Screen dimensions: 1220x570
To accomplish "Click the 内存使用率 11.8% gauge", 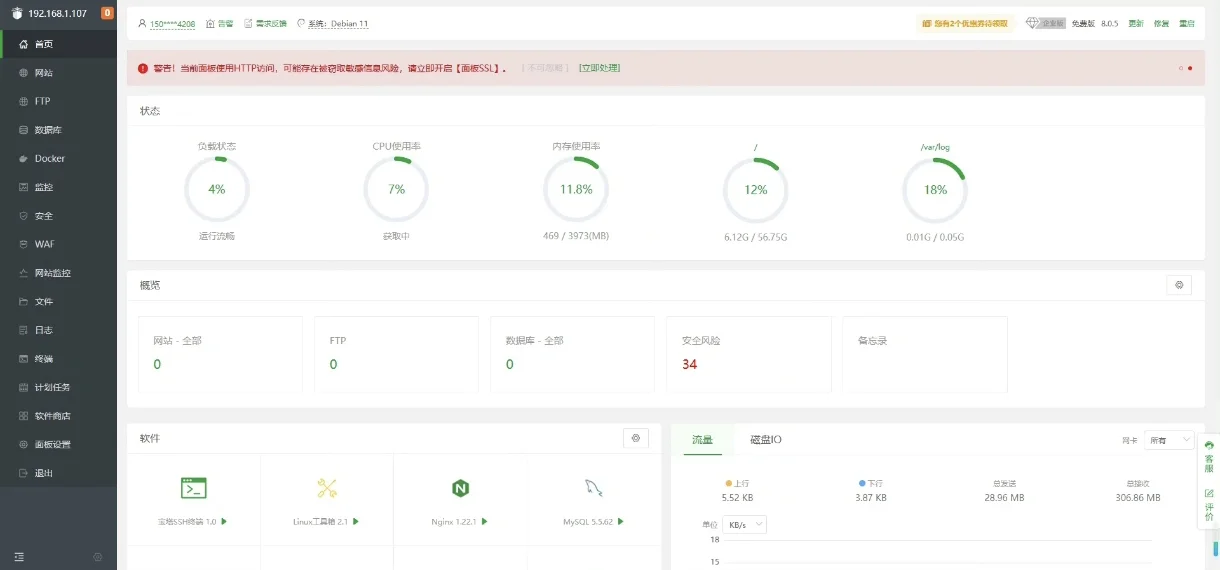I will coord(576,189).
